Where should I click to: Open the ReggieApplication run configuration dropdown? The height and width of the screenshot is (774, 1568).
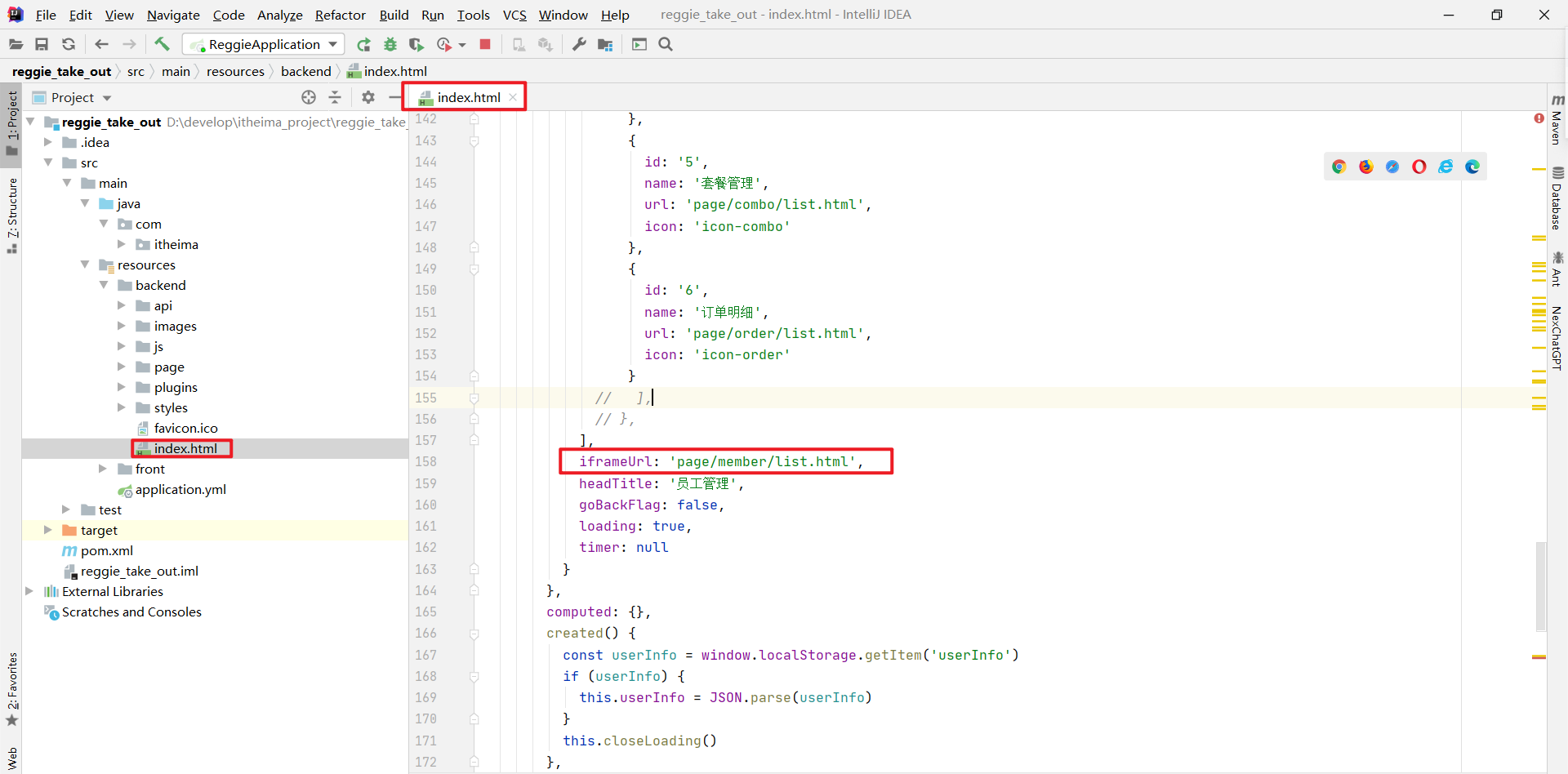click(263, 44)
